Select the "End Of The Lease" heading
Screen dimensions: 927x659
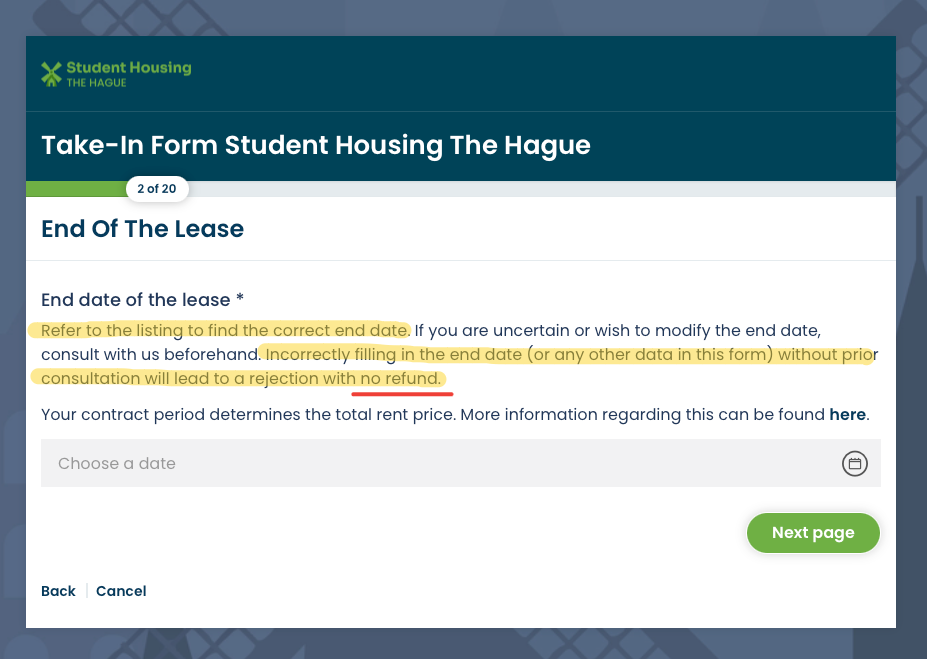tap(142, 229)
